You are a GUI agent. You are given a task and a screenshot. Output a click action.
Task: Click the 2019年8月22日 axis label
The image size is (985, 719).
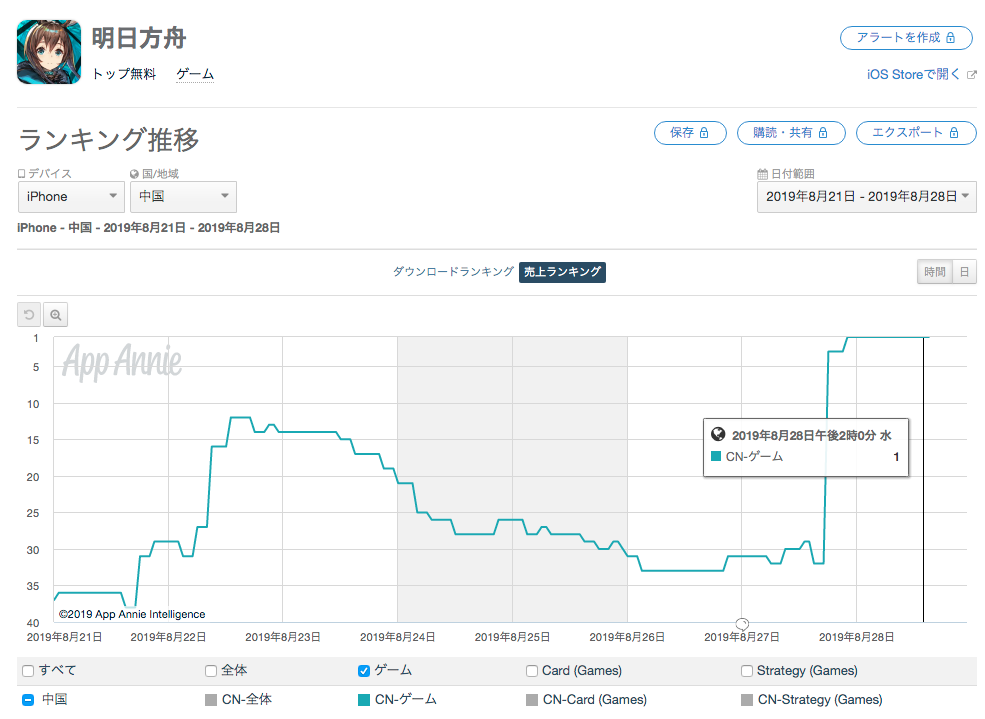pos(168,637)
